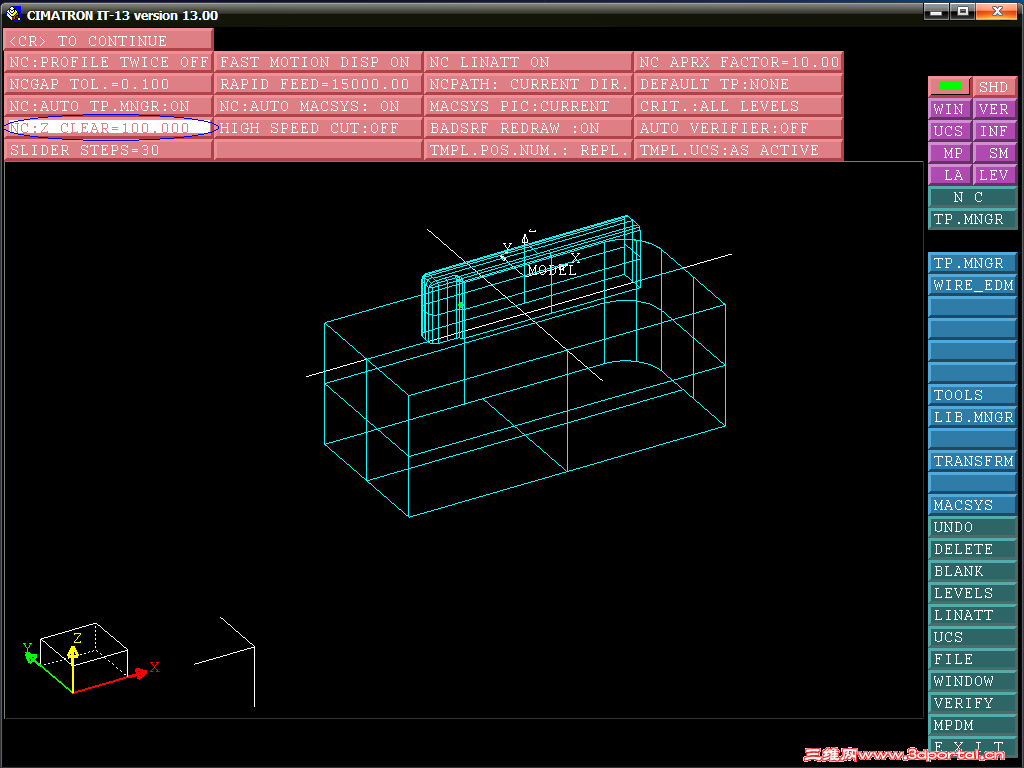The width and height of the screenshot is (1024, 768).
Task: Click UNDO in side menu
Action: (972, 527)
